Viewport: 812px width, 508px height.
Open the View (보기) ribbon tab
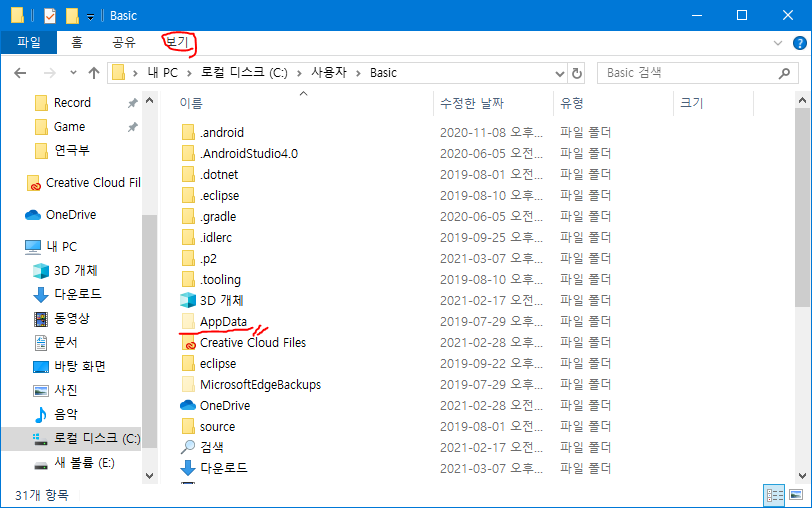[x=177, y=42]
